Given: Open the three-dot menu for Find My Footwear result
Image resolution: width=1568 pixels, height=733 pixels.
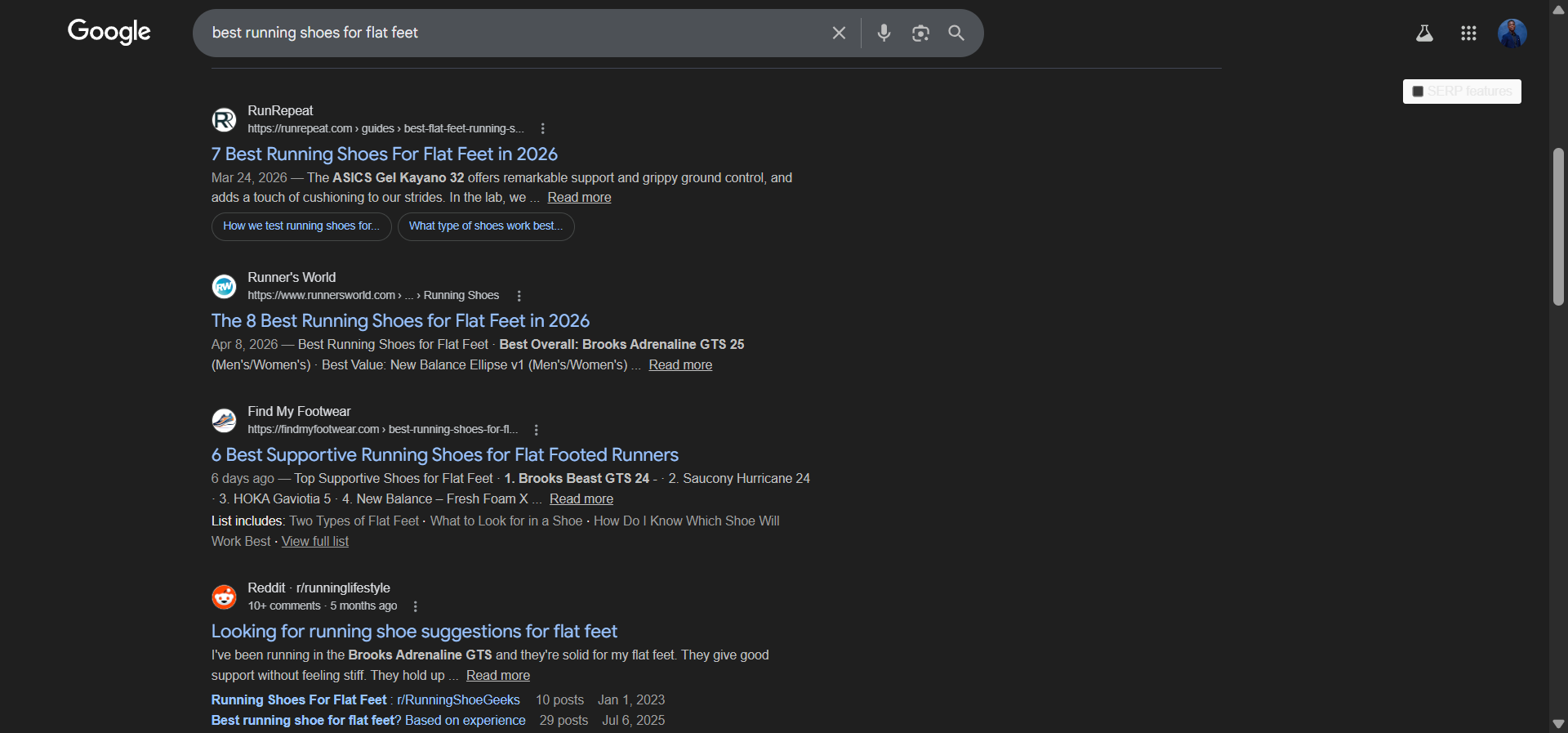Looking at the screenshot, I should point(536,430).
